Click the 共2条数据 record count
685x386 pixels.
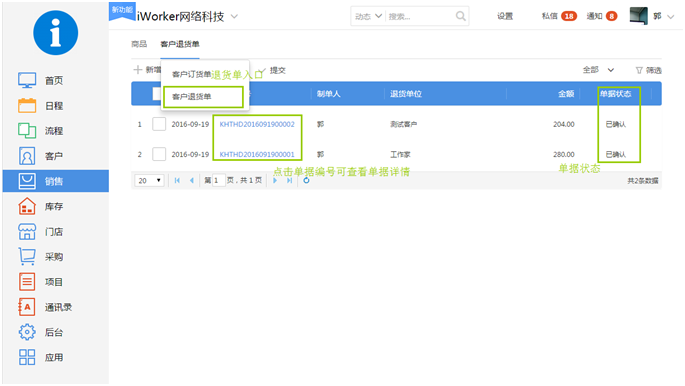click(643, 181)
